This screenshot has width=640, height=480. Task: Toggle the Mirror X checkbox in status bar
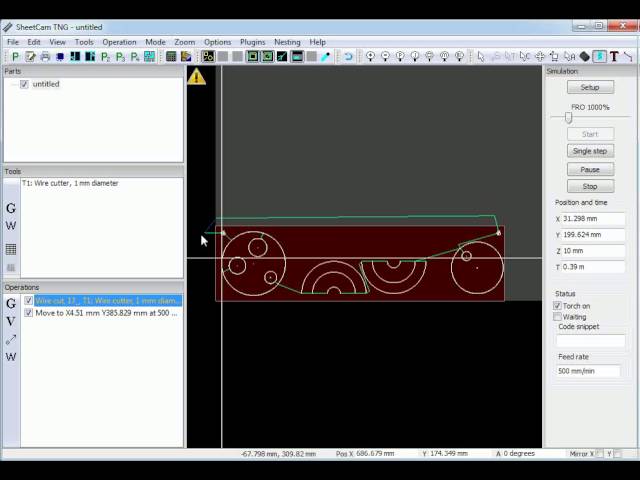pyautogui.click(x=599, y=453)
